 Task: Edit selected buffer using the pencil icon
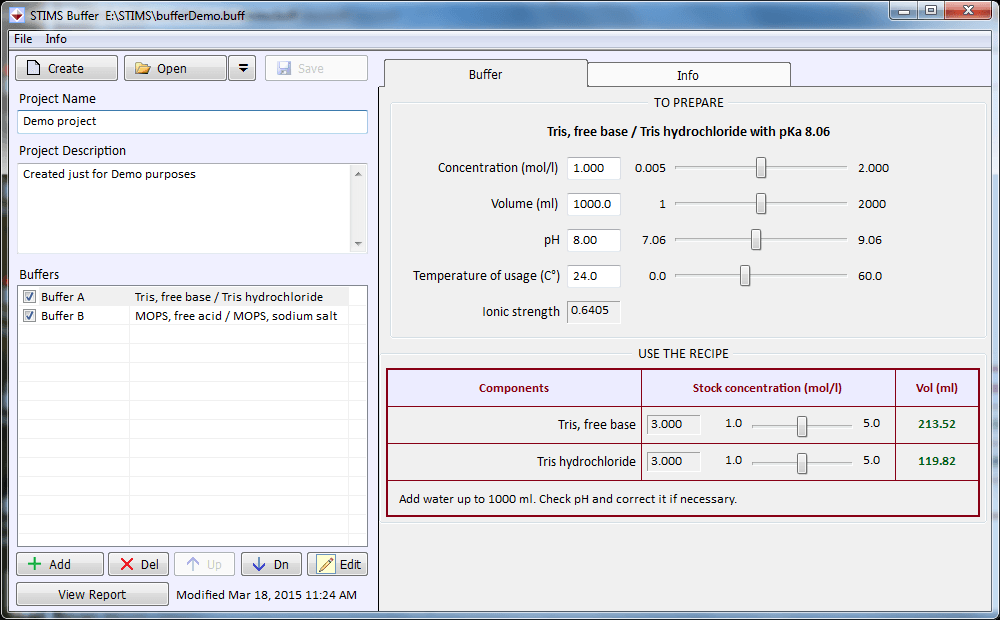[324, 563]
